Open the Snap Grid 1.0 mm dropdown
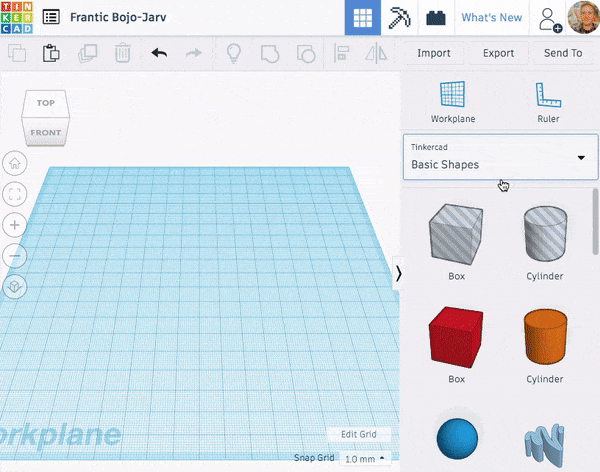Viewport: 600px width, 472px height. coord(365,459)
